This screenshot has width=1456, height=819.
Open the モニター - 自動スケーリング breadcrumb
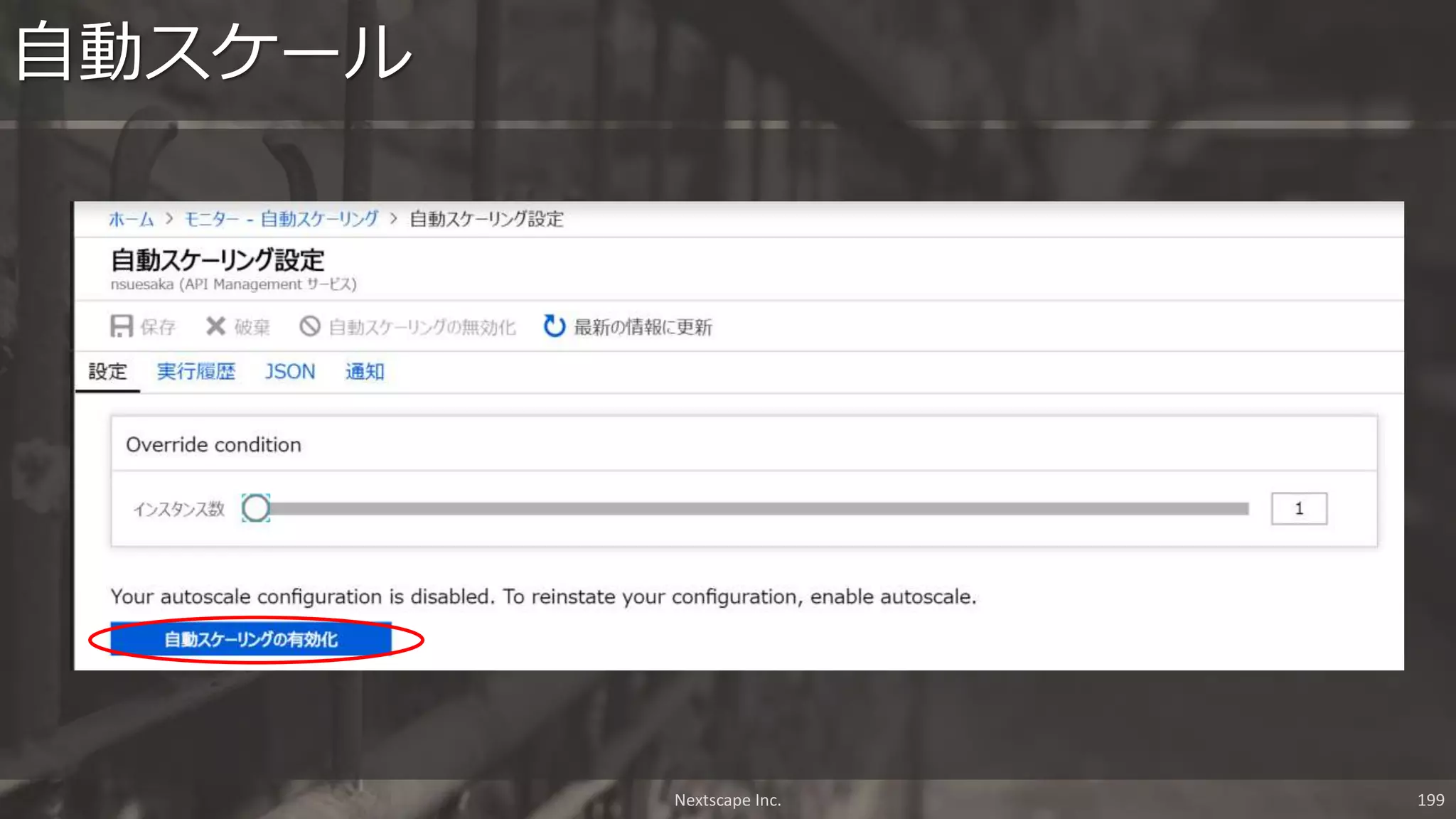pos(282,219)
